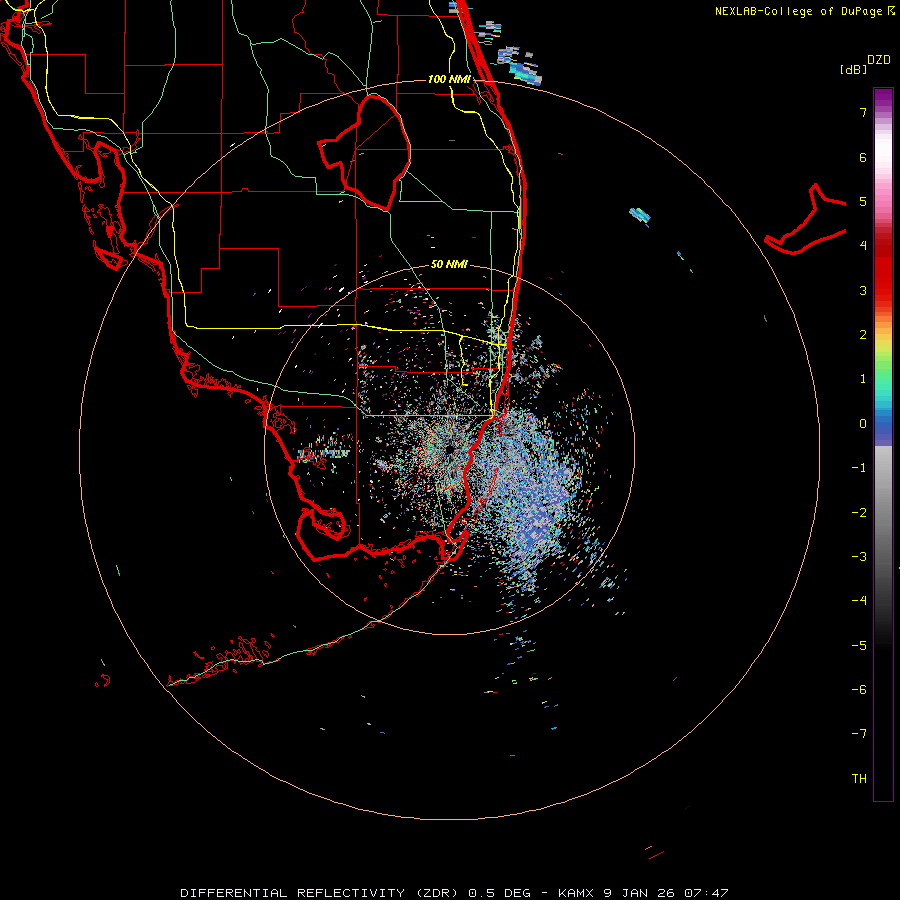Click the -3 value on color scale
Image resolution: width=900 pixels, height=900 pixels.
pyautogui.click(x=859, y=557)
